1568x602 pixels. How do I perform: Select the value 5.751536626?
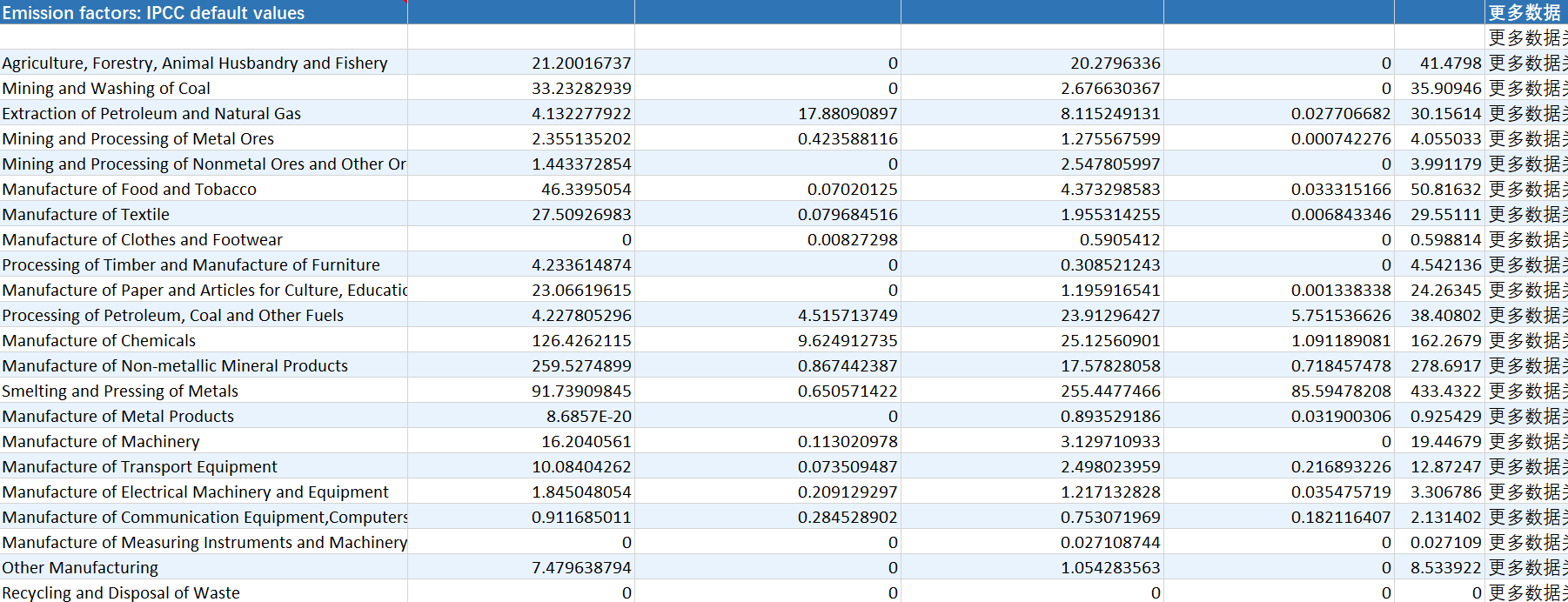tap(1279, 315)
